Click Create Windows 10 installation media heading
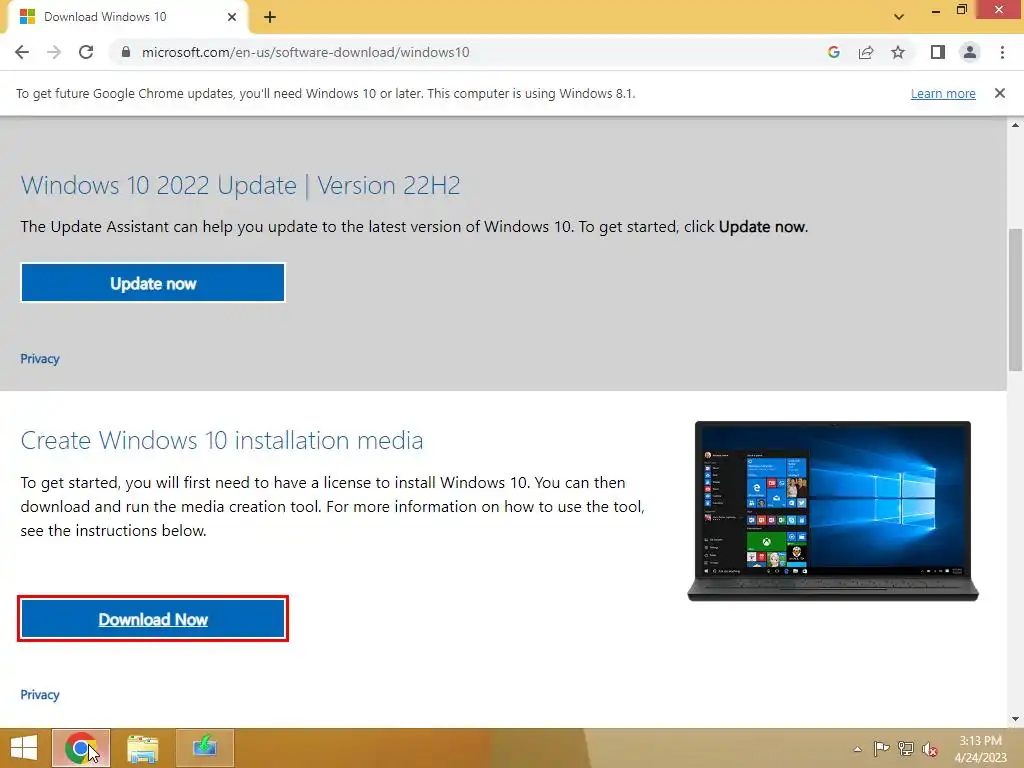 (x=221, y=440)
